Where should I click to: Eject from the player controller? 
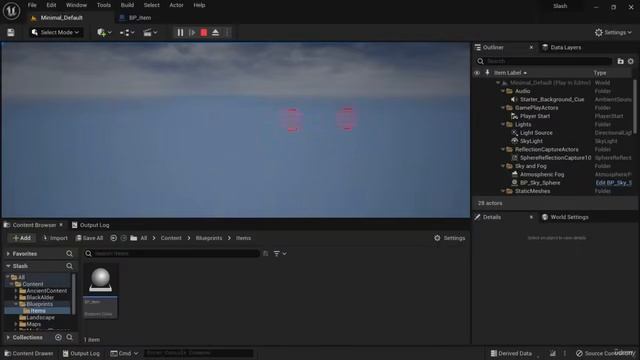216,32
